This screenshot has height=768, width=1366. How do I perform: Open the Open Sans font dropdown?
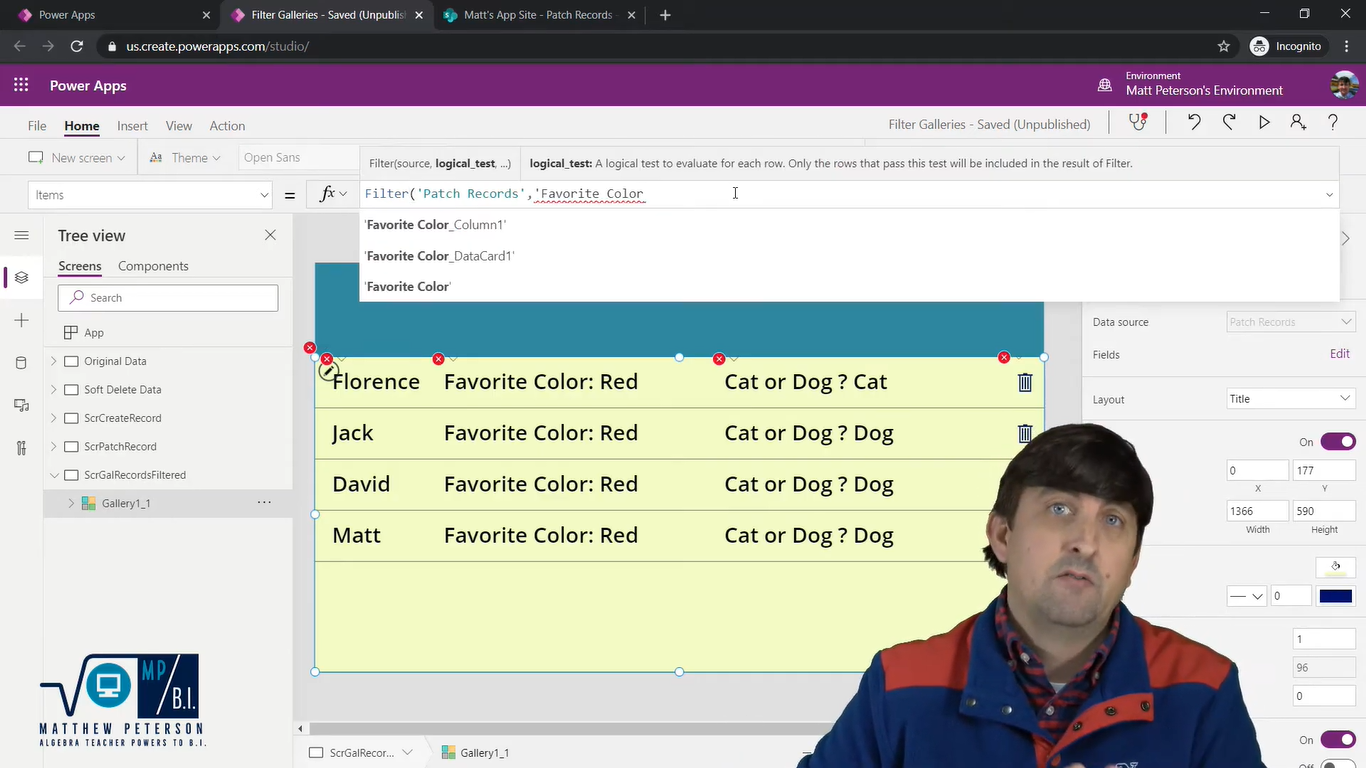pyautogui.click(x=298, y=158)
